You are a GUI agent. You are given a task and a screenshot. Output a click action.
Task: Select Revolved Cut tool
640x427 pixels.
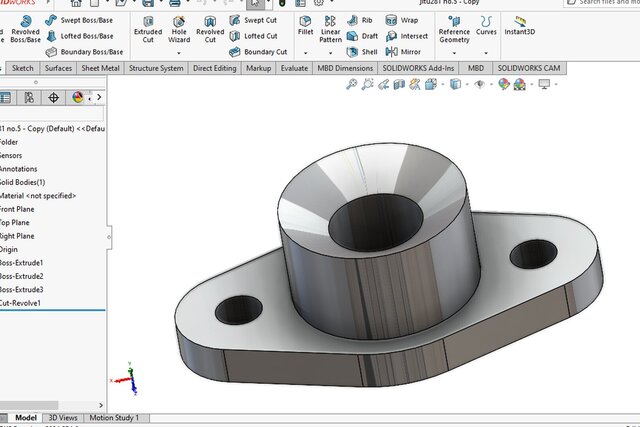pyautogui.click(x=210, y=29)
